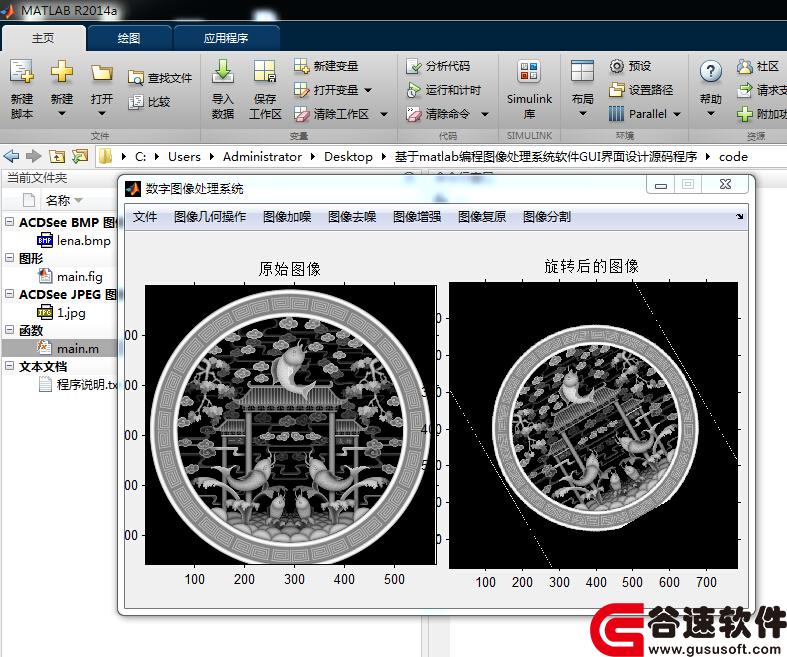Collapse the 文本文档 file group
Image resolution: width=787 pixels, height=657 pixels.
9,366
